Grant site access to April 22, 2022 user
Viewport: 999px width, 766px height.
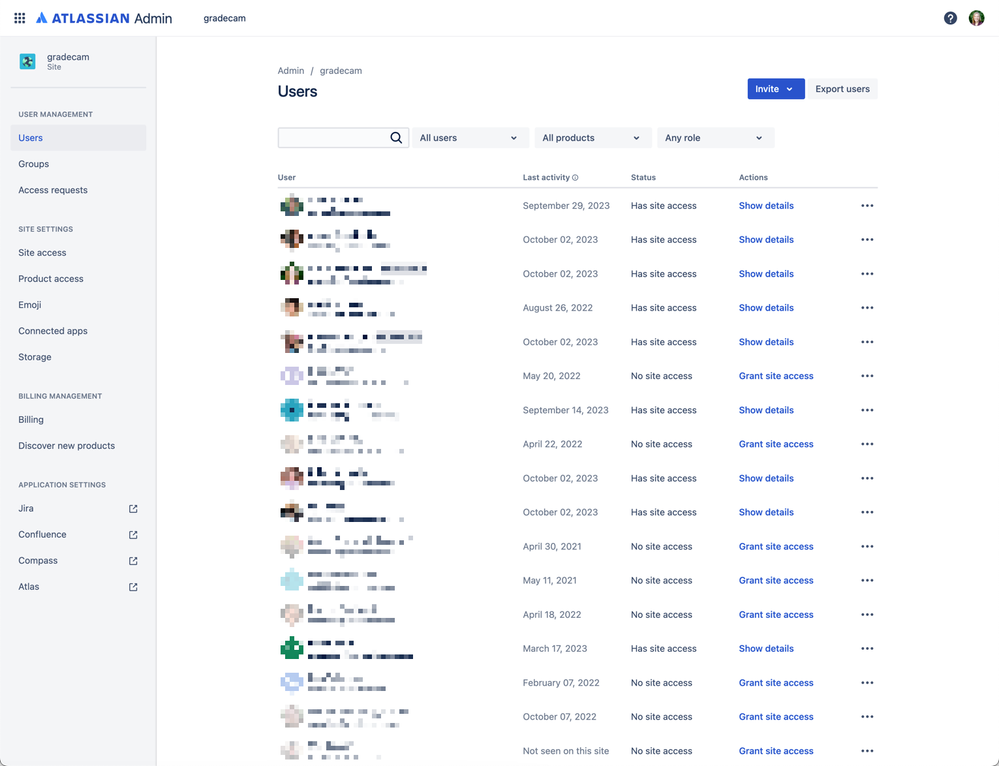coord(776,444)
